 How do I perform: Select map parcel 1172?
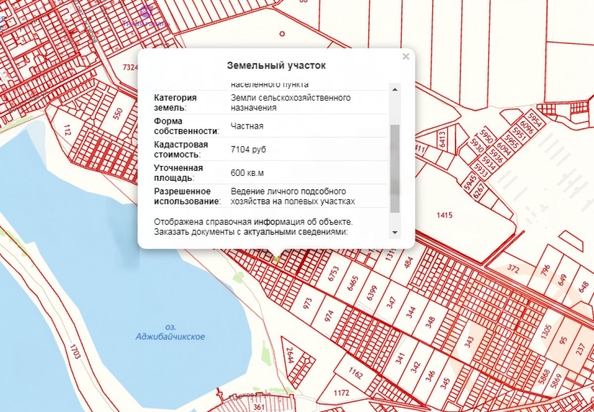341,393
